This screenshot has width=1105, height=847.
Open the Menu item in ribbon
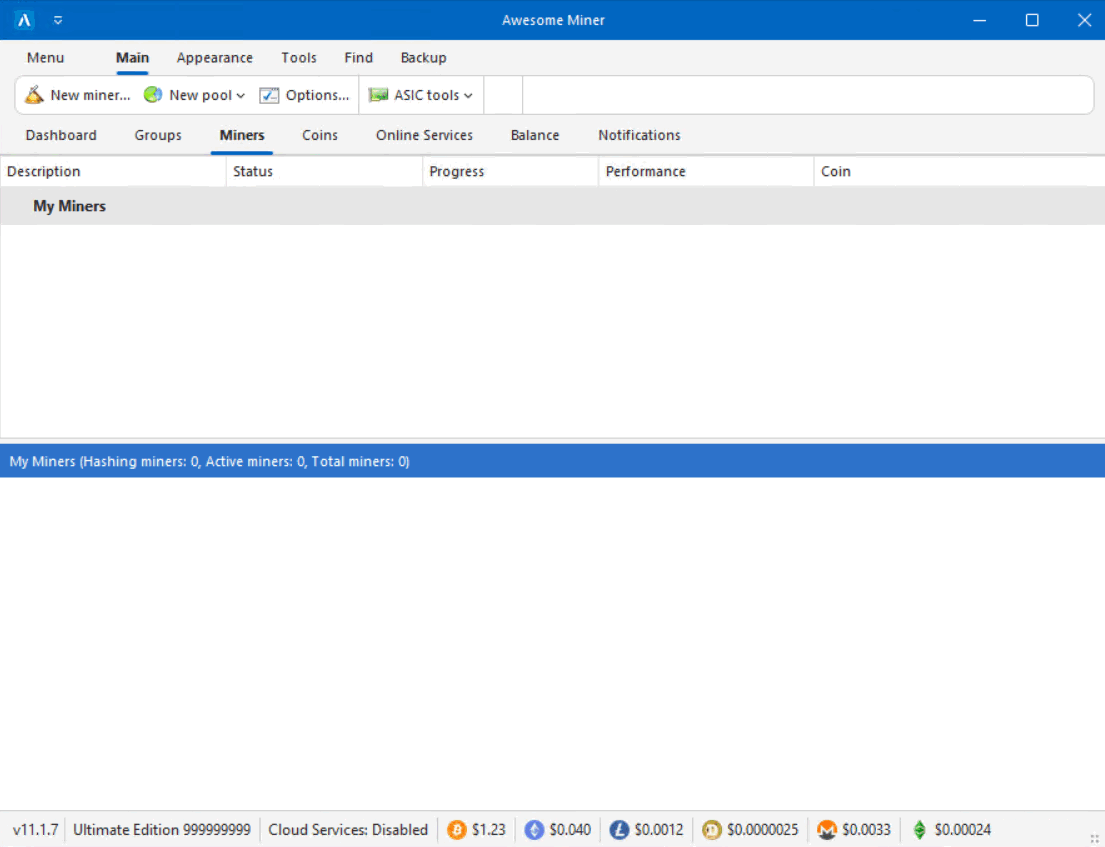tap(45, 58)
